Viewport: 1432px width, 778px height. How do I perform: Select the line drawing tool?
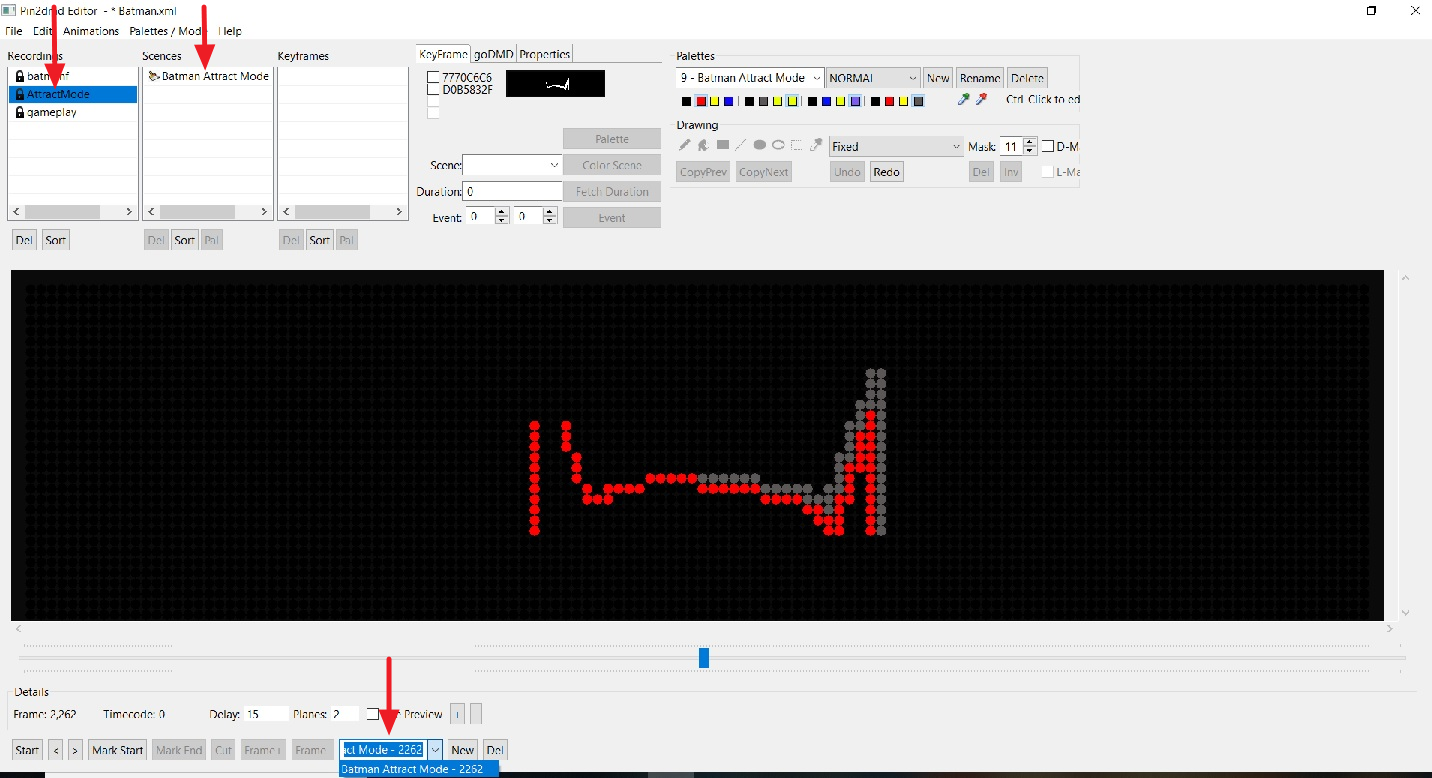[x=741, y=145]
